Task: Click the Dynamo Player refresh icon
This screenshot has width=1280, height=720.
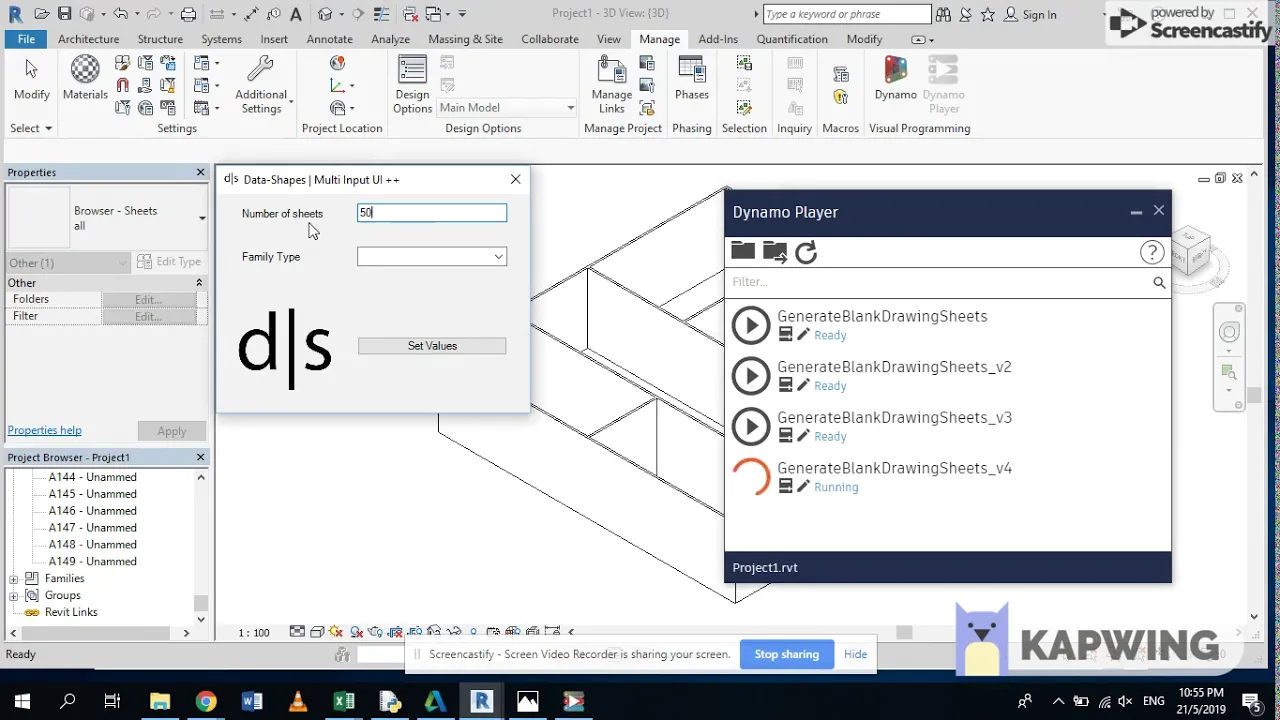Action: [x=806, y=252]
